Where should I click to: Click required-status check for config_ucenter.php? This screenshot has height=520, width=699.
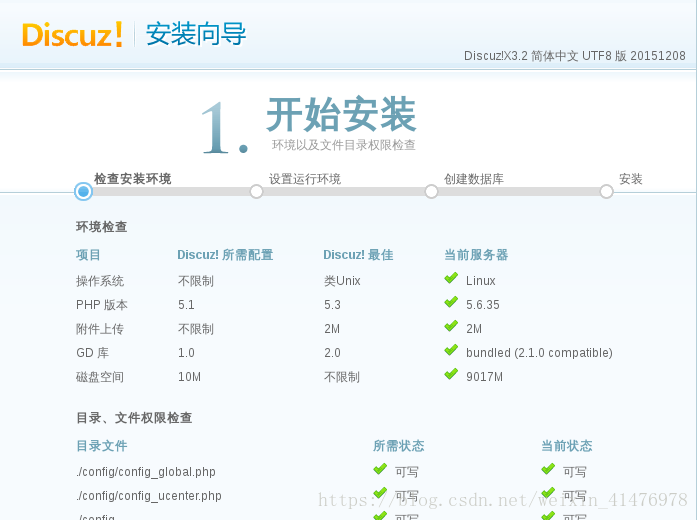(x=380, y=493)
